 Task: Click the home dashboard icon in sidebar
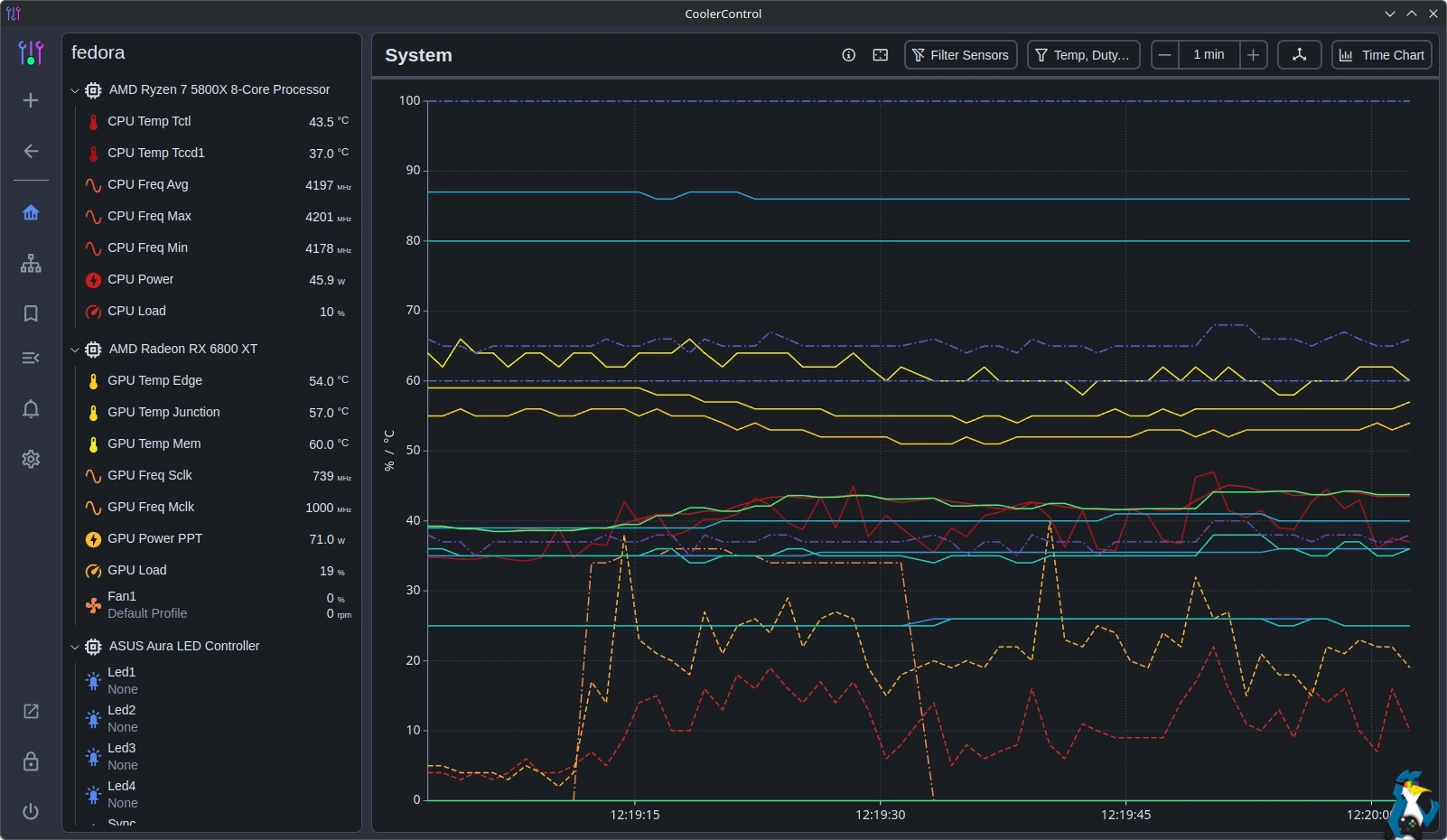coord(31,213)
